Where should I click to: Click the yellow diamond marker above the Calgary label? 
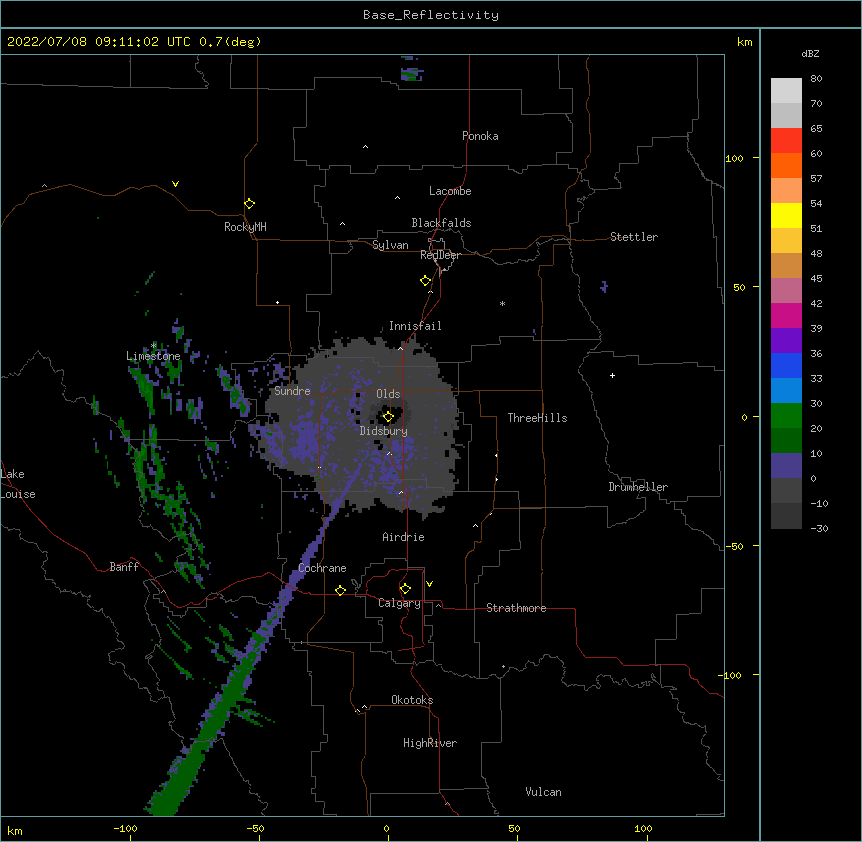(x=405, y=589)
